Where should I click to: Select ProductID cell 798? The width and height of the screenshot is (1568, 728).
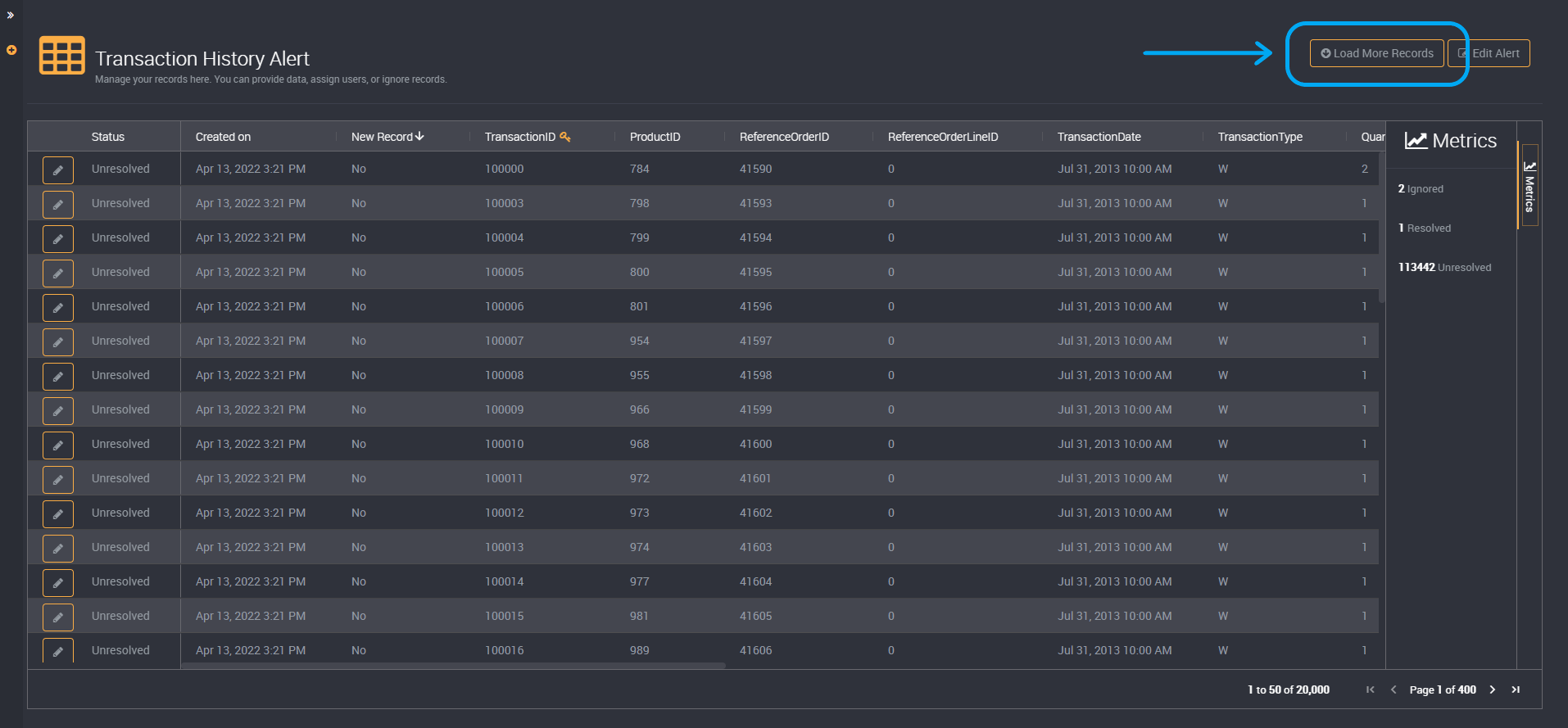coord(639,203)
